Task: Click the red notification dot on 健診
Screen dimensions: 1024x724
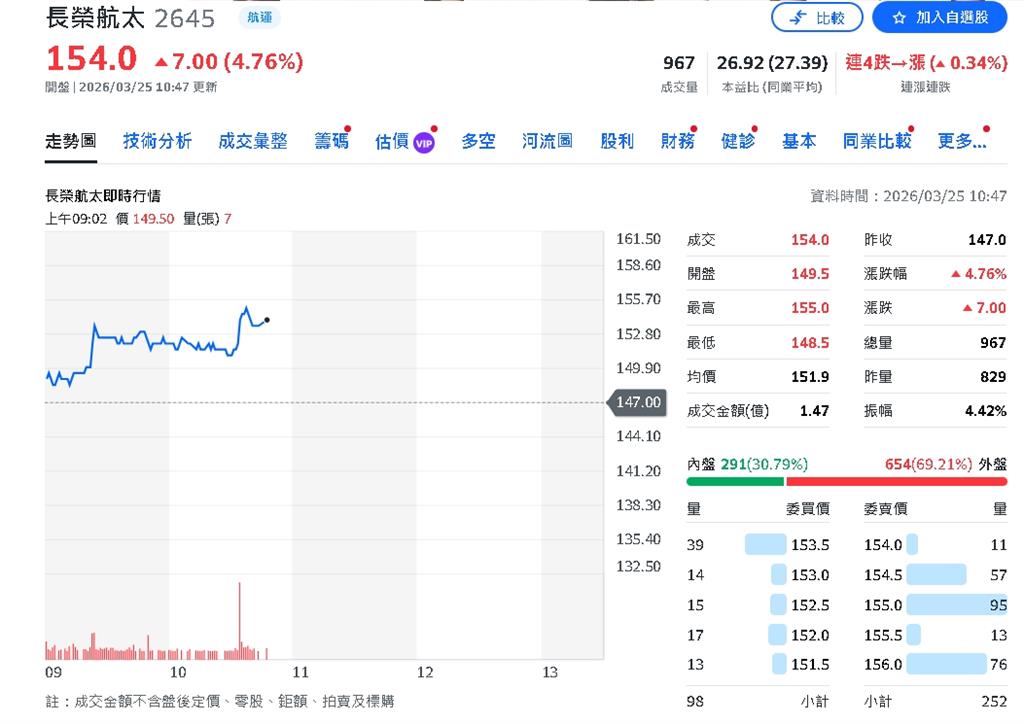Action: pos(755,127)
